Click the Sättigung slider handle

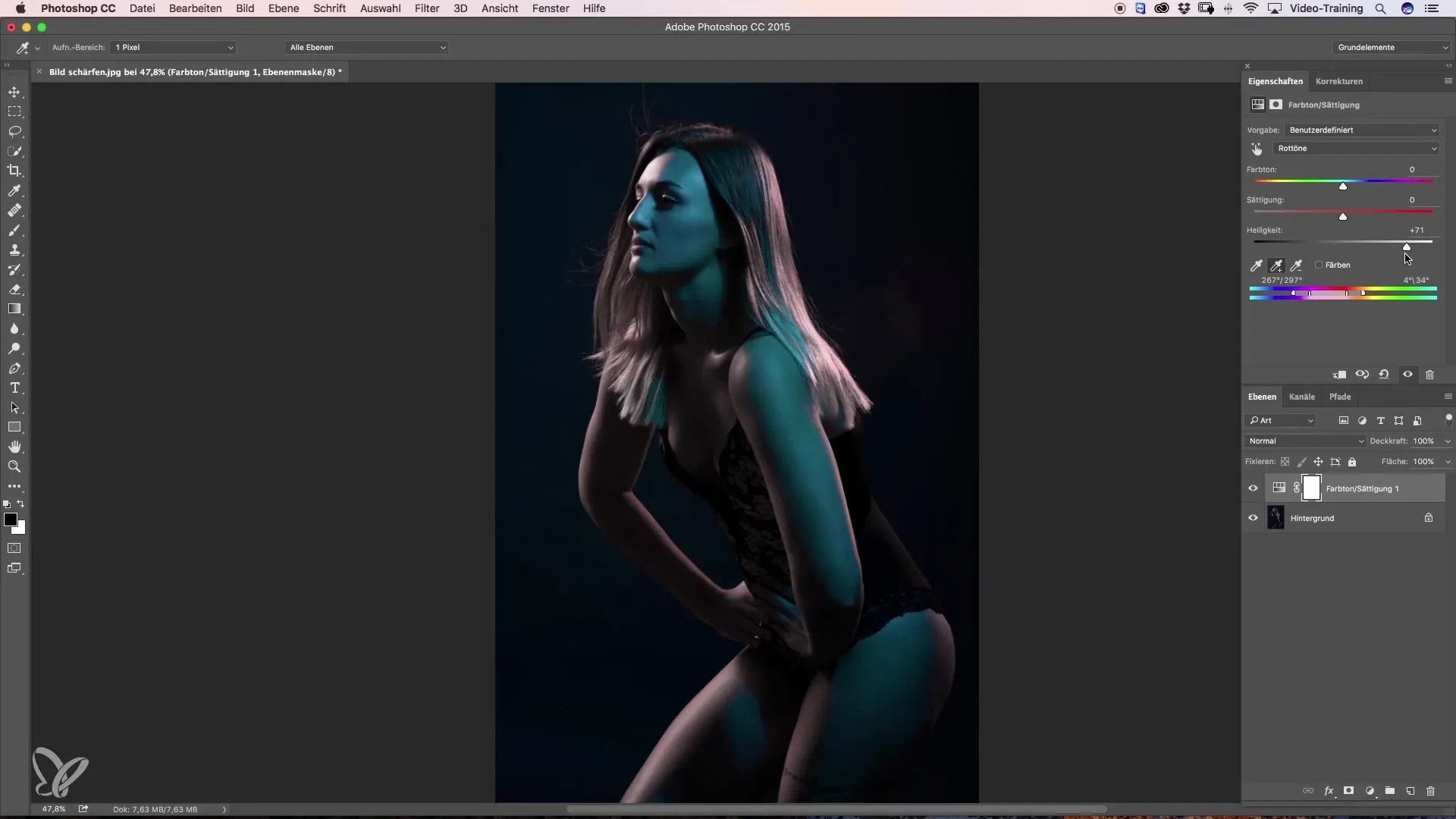(1343, 216)
